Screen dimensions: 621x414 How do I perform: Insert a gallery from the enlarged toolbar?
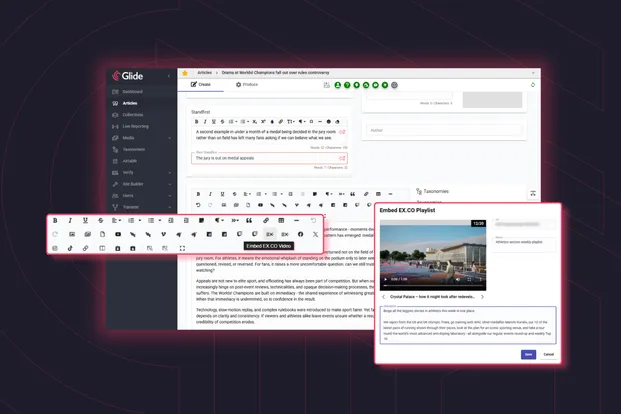(x=87, y=234)
